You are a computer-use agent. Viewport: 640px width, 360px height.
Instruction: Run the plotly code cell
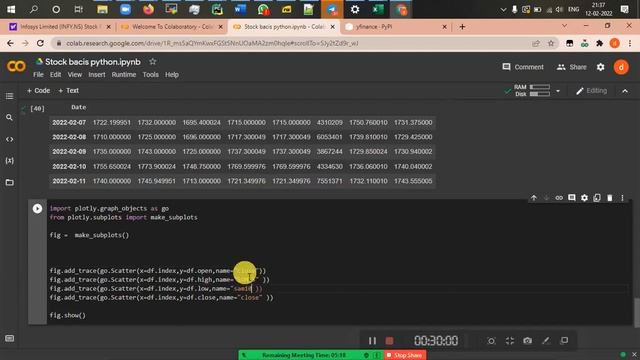[37, 209]
